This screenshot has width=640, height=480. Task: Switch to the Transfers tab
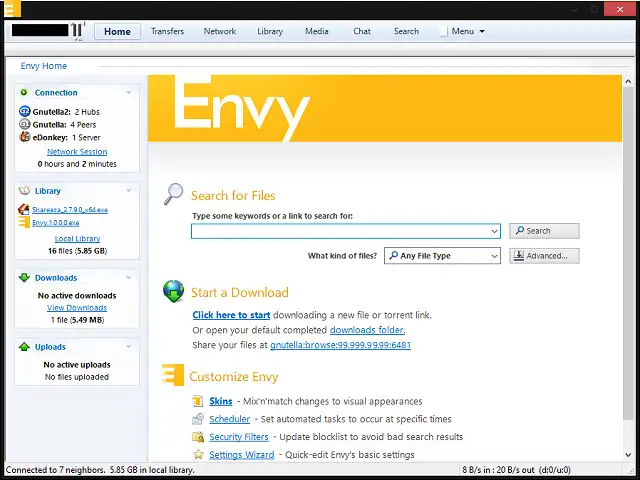click(x=167, y=31)
